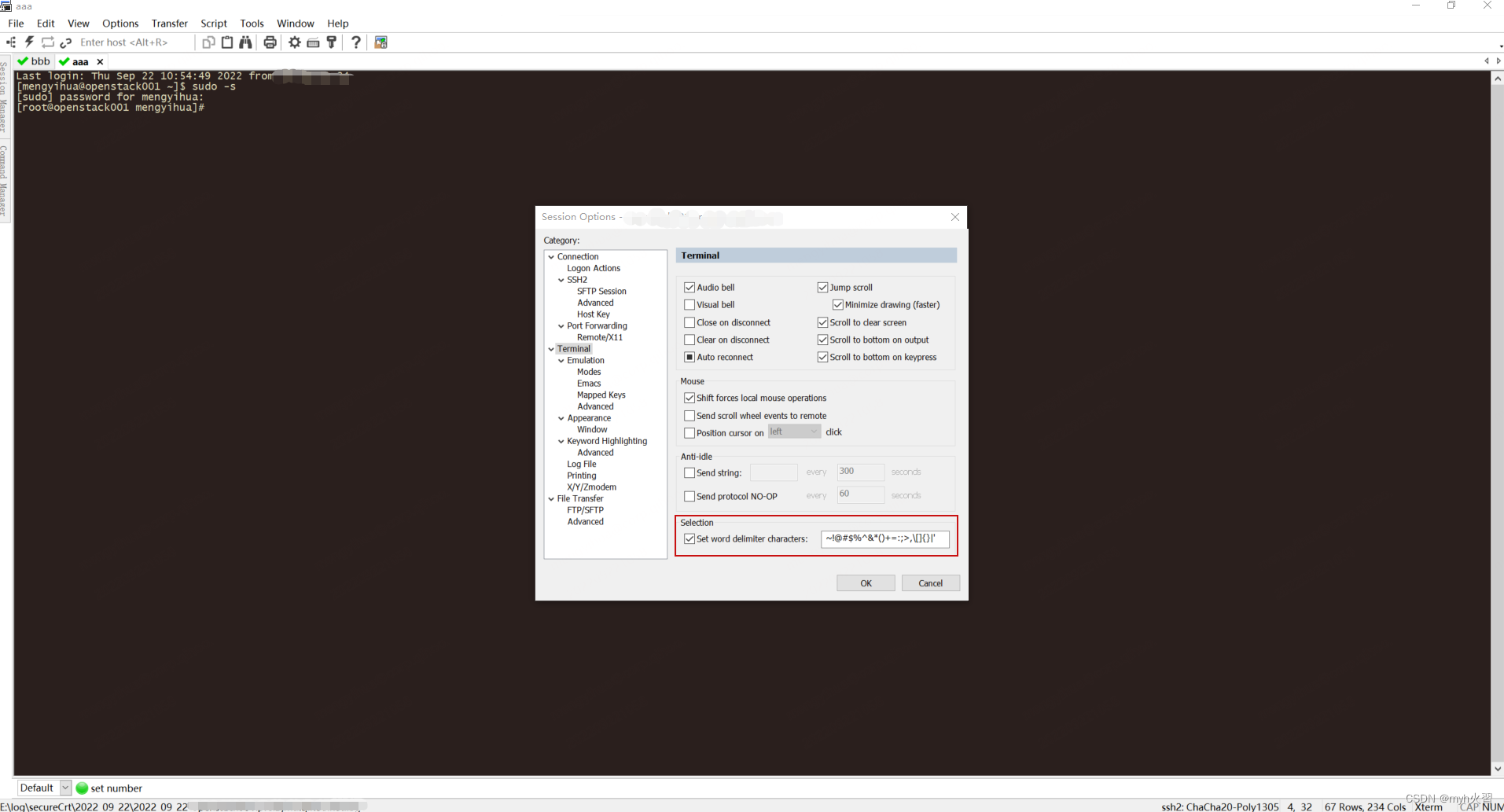This screenshot has width=1504, height=812.
Task: Click the Disconnect broken-link icon
Action: 66,42
